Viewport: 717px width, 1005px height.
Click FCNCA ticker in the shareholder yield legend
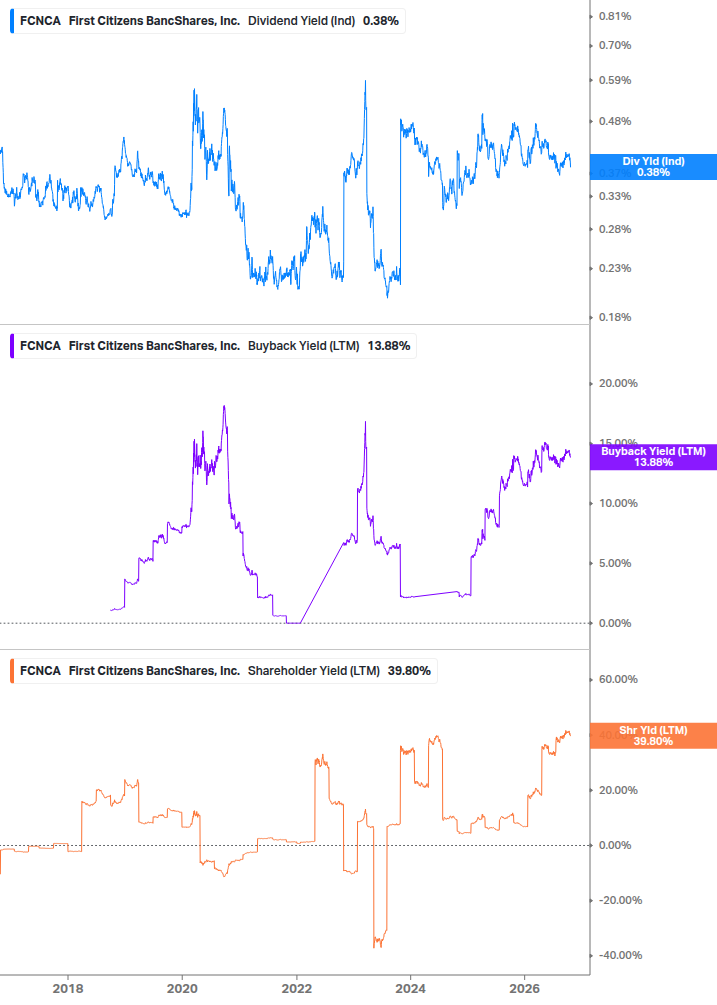click(40, 670)
